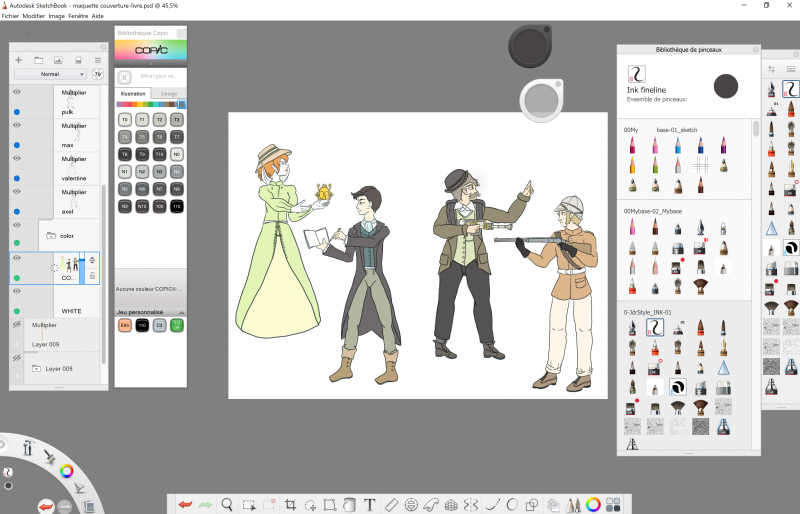The width and height of the screenshot is (800, 514).
Task: Enable the Ruler guide
Action: [391, 505]
